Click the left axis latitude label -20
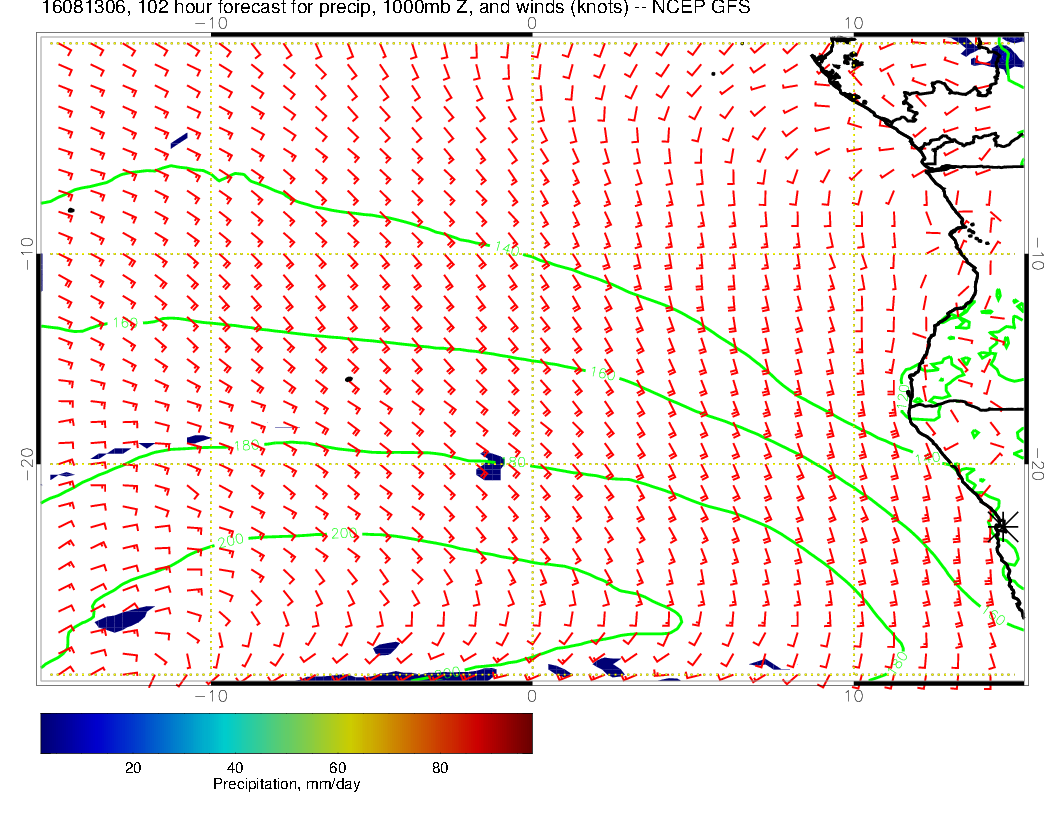The width and height of the screenshot is (1056, 816). [26, 463]
